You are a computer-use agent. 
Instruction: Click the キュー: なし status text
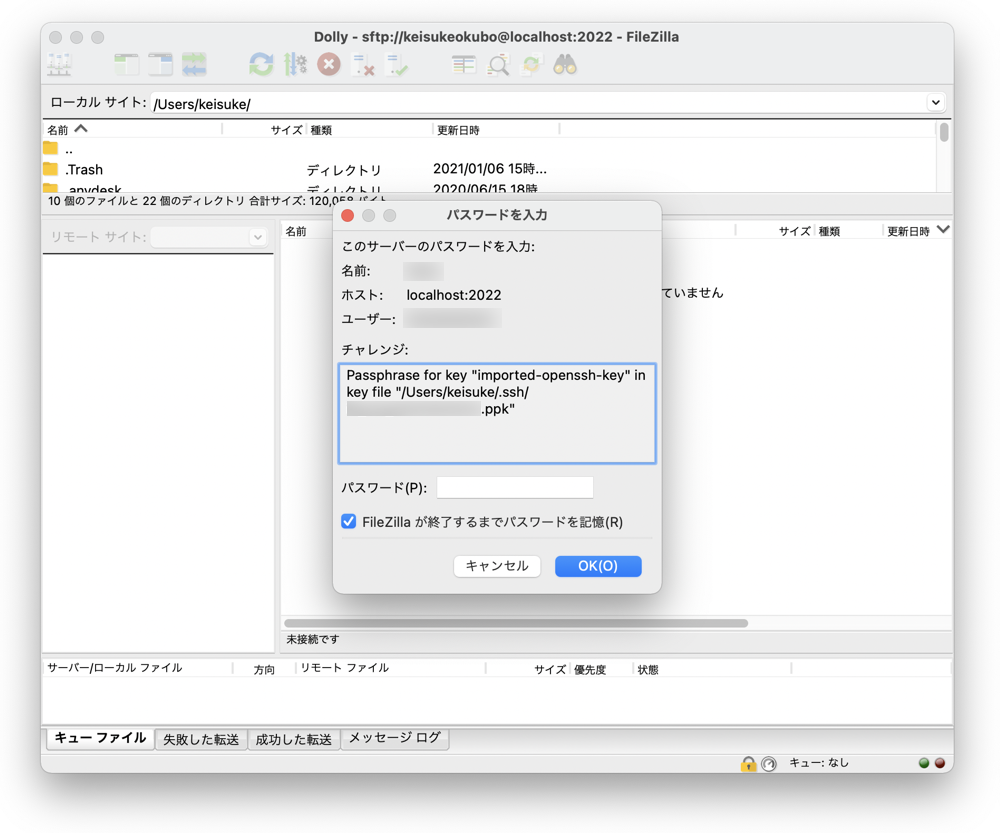point(819,762)
